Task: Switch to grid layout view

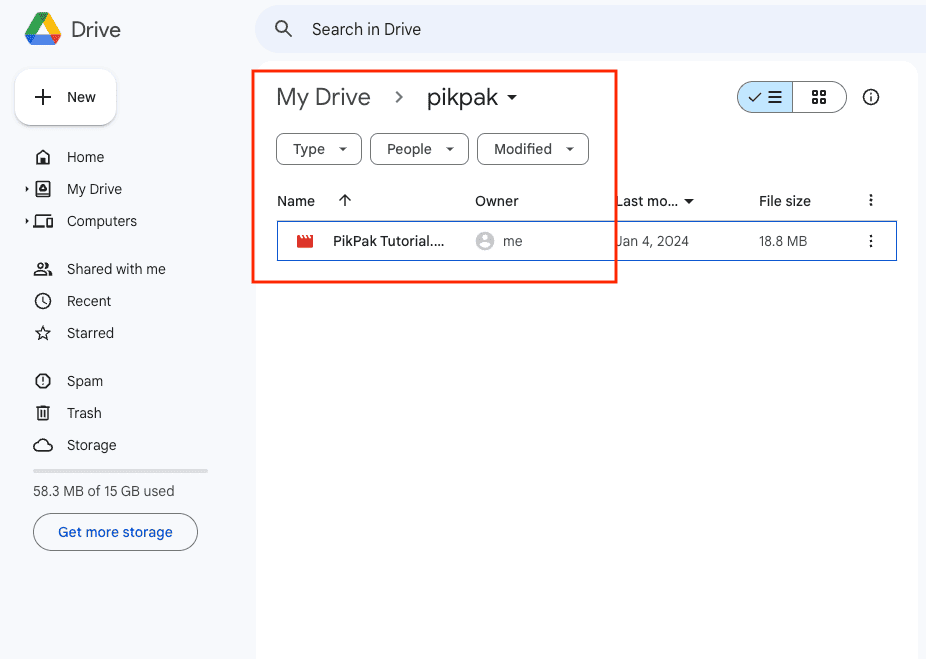Action: tap(819, 97)
